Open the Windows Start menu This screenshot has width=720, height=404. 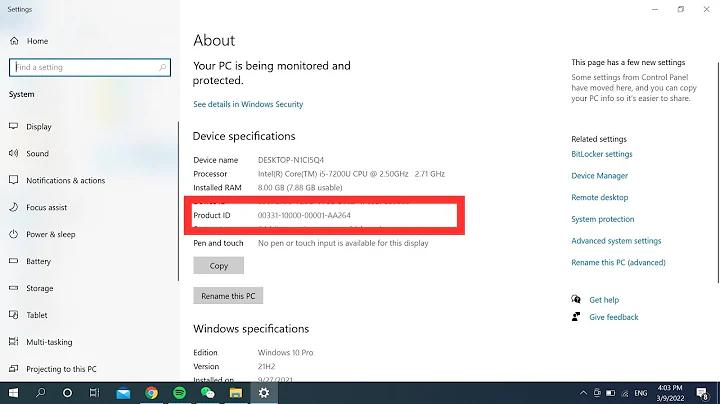click(13, 393)
